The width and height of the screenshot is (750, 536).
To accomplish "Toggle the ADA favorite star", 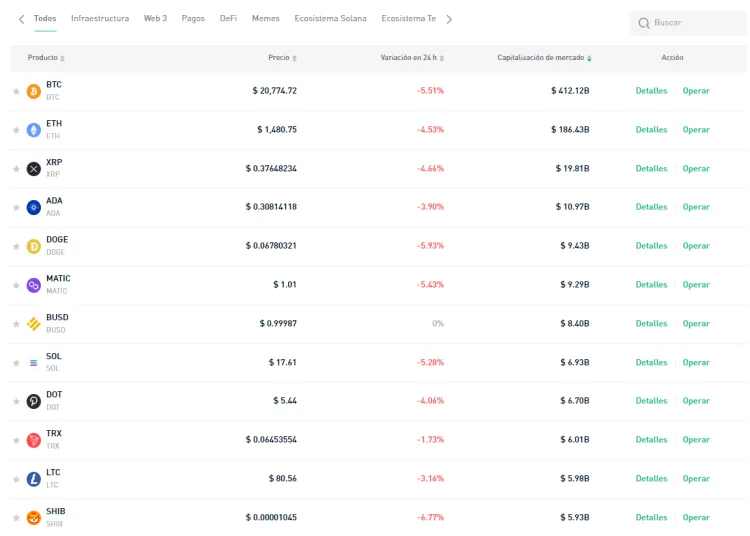I will tap(16, 208).
